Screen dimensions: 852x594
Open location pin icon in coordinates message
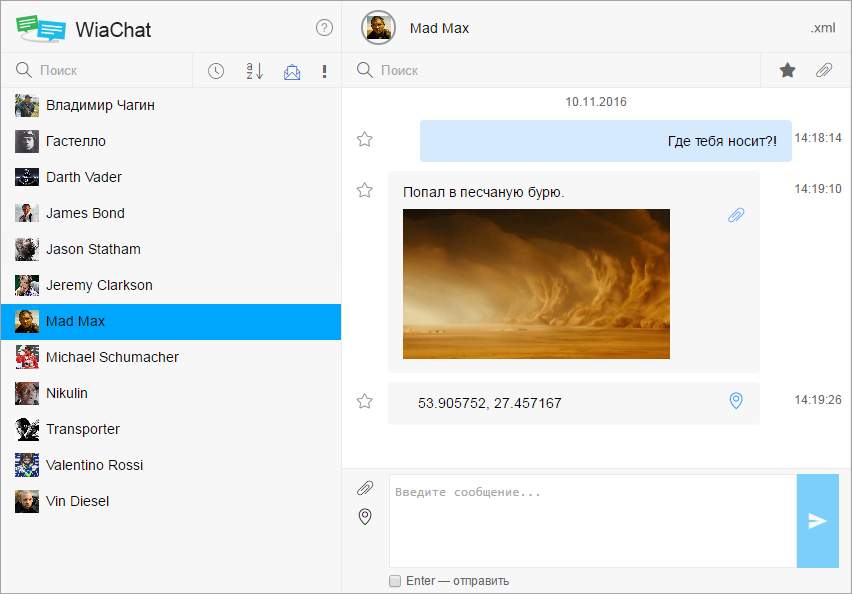[736, 401]
